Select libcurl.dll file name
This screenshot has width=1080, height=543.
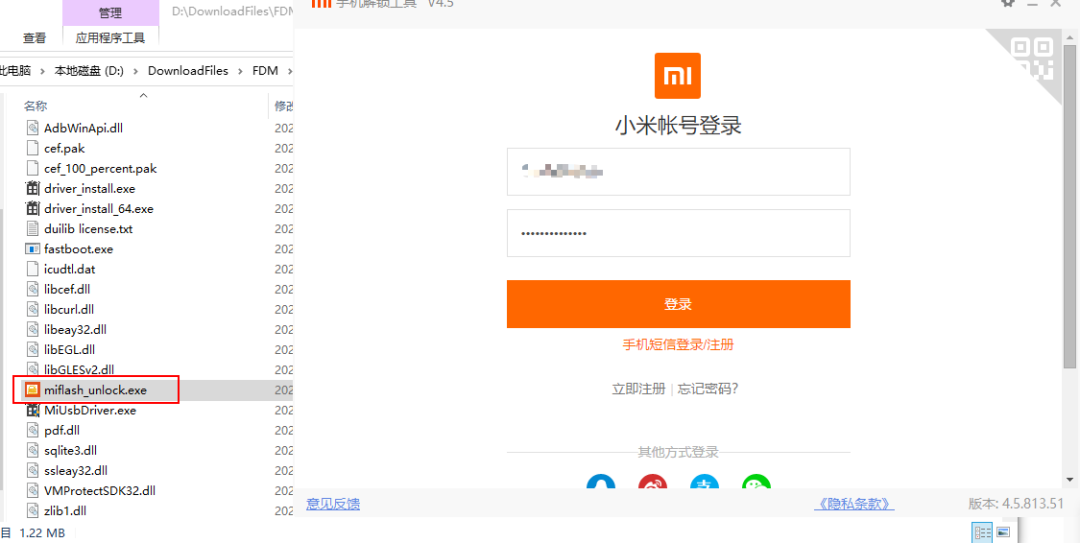[69, 309]
